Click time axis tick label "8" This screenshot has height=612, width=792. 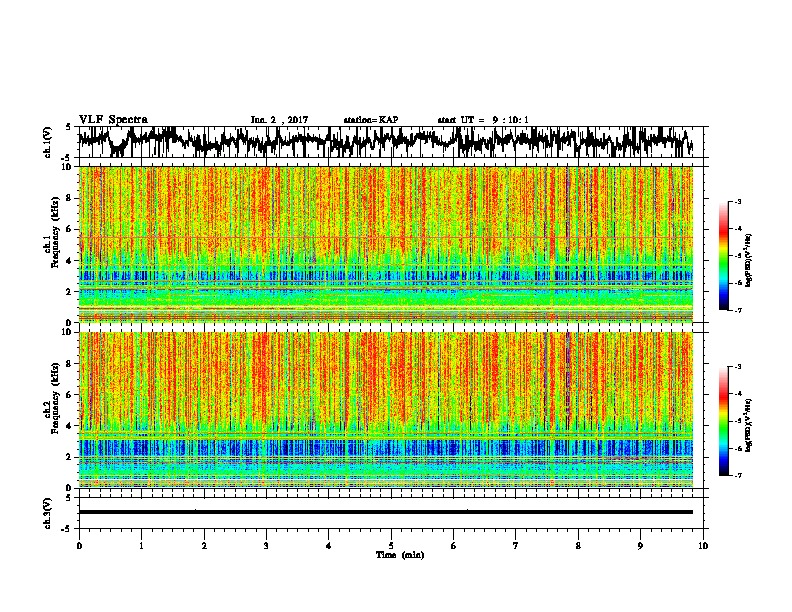click(578, 546)
